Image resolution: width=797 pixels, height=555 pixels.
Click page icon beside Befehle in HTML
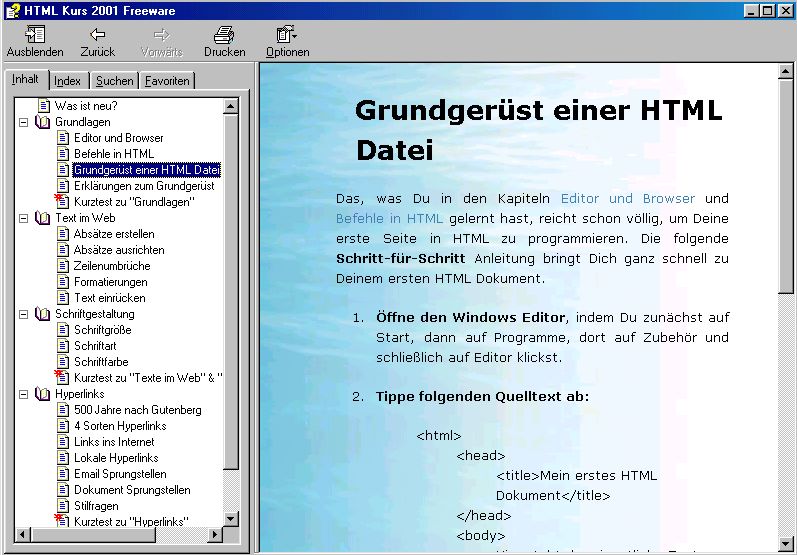63,154
